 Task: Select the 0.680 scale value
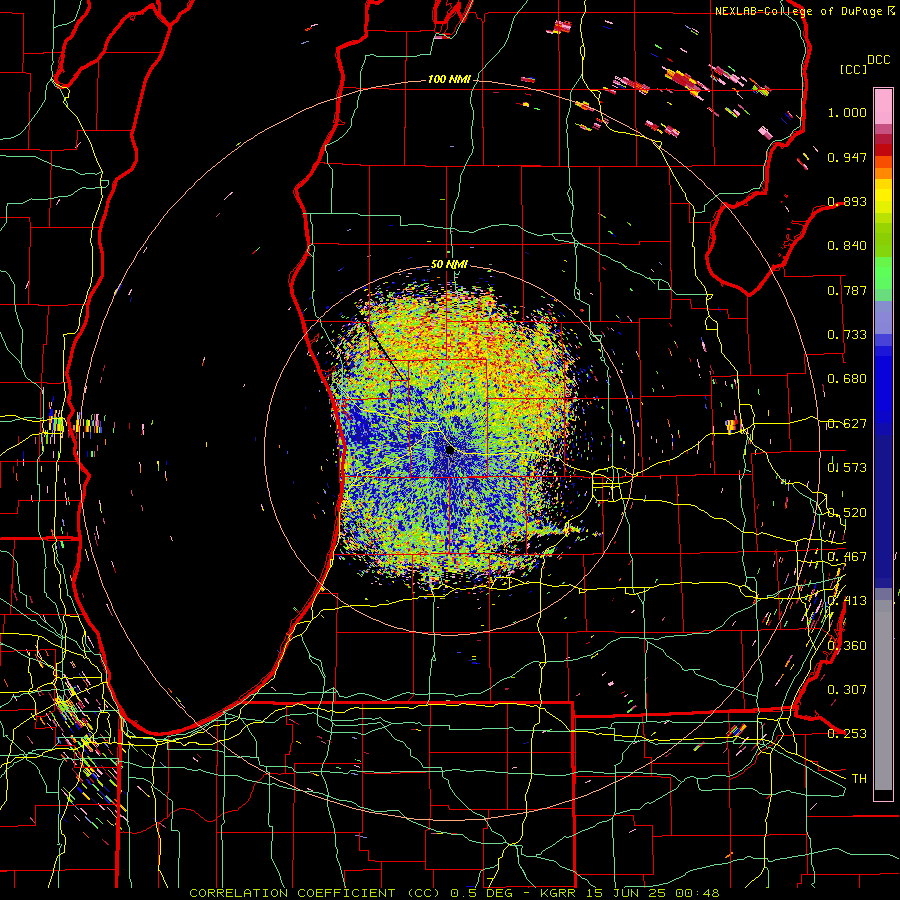(847, 379)
